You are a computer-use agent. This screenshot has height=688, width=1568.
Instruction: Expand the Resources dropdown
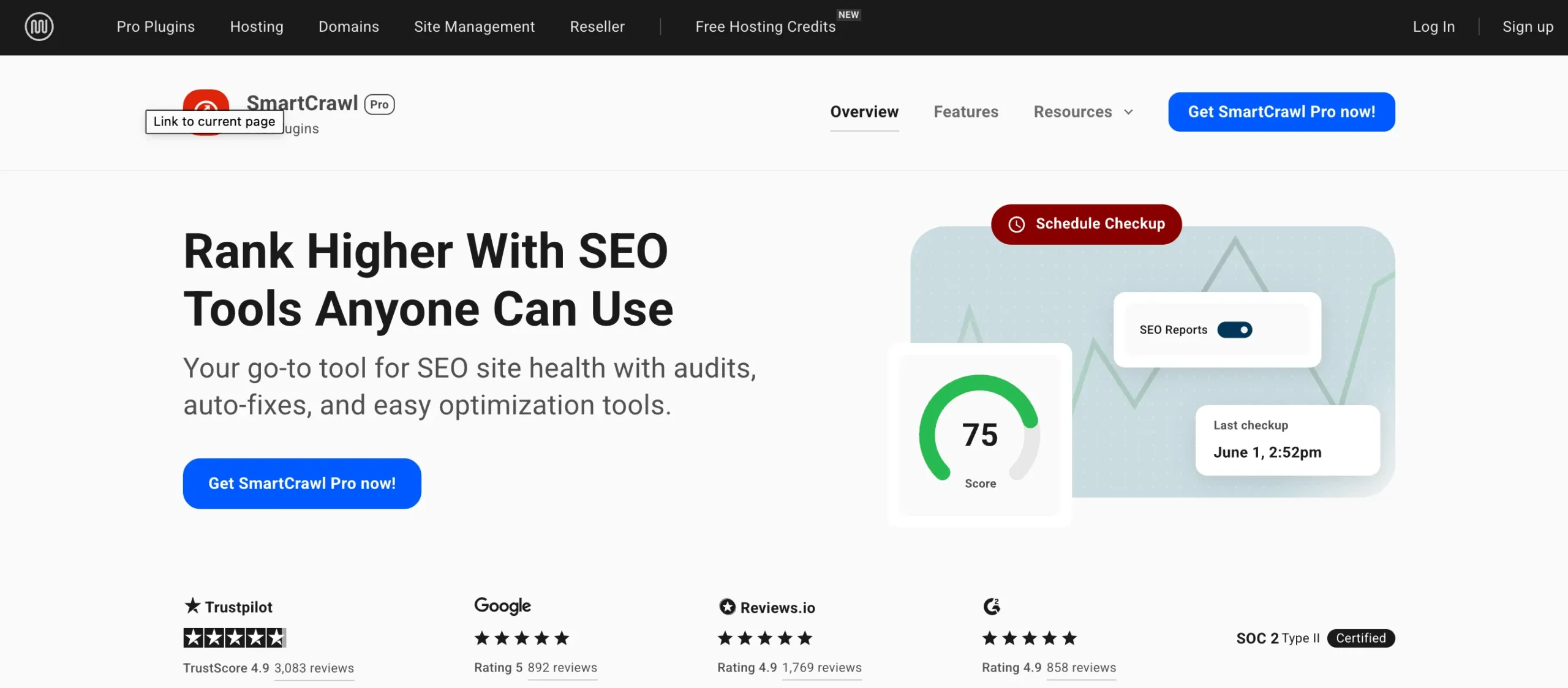point(1084,112)
